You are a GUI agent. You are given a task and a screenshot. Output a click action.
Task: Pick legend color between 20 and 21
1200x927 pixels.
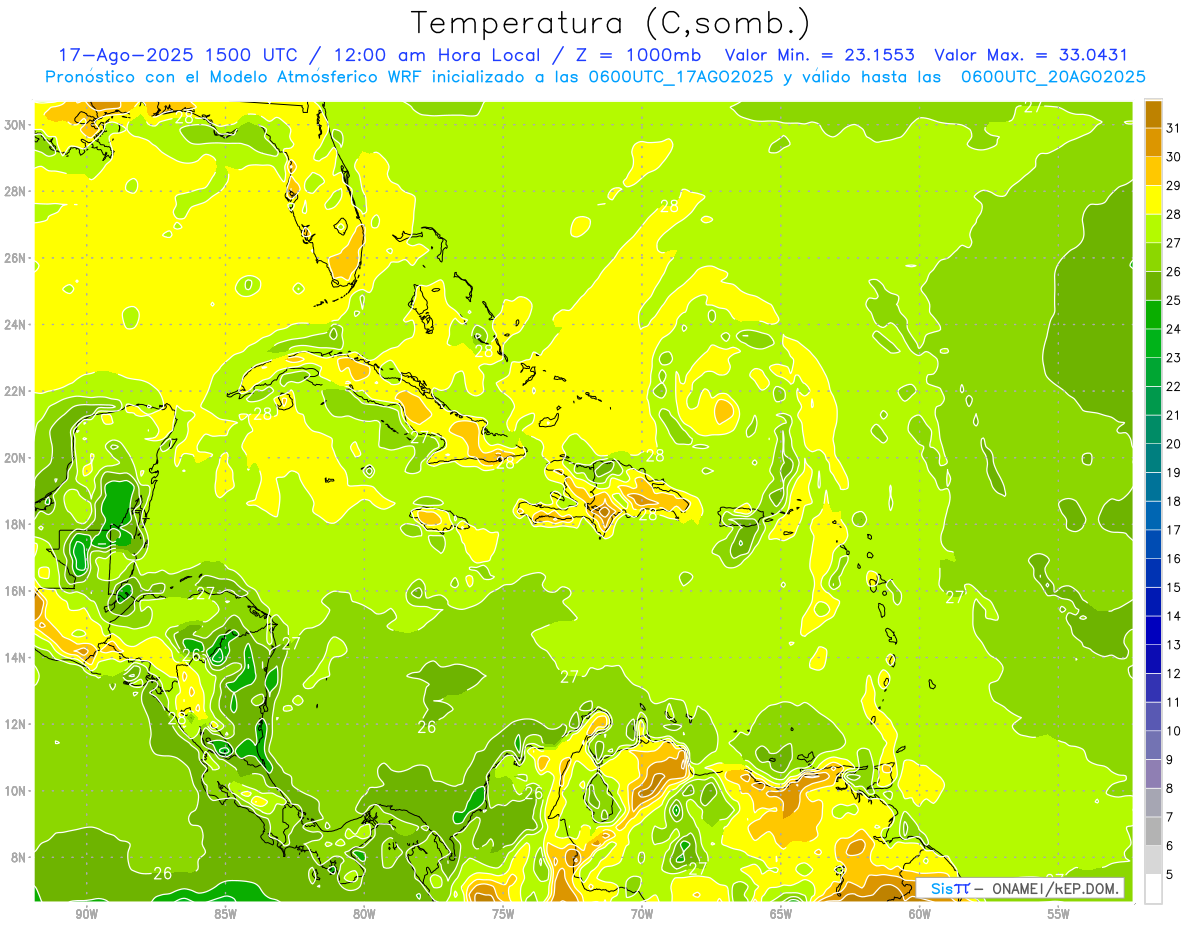[x=1153, y=429]
